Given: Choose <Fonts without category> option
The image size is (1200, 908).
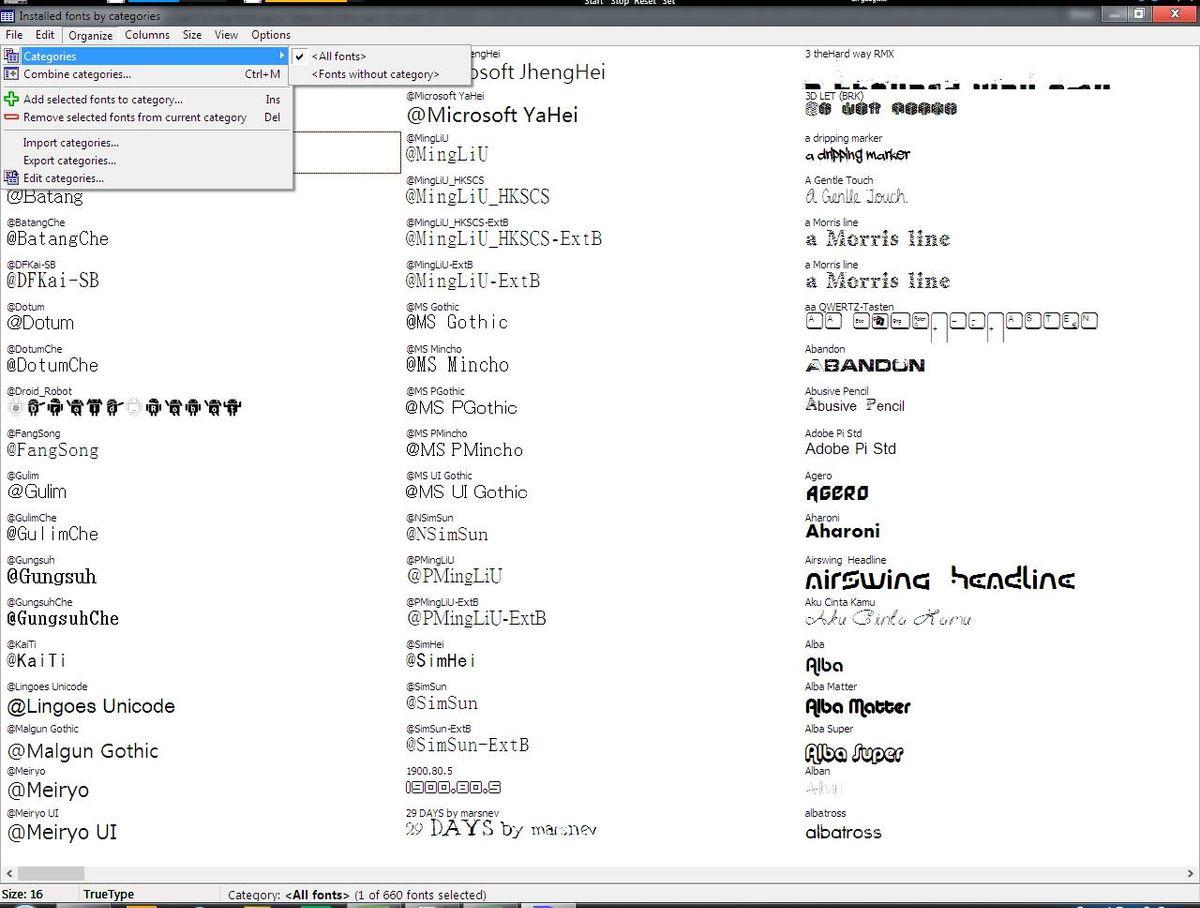Looking at the screenshot, I should click(x=375, y=74).
